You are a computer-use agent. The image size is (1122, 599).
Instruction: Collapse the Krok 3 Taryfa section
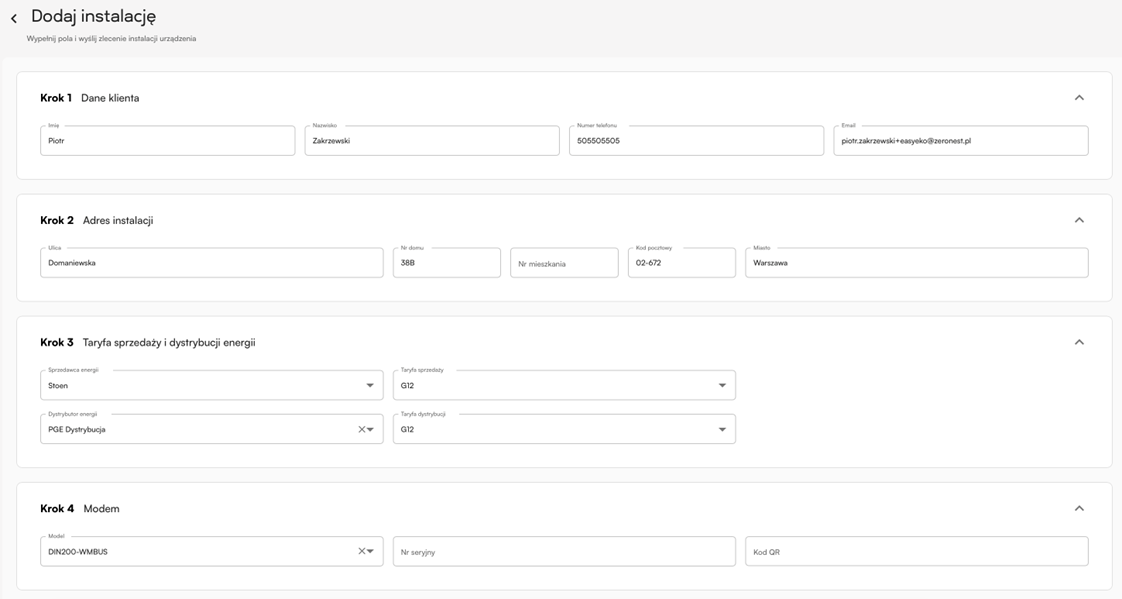[1079, 342]
